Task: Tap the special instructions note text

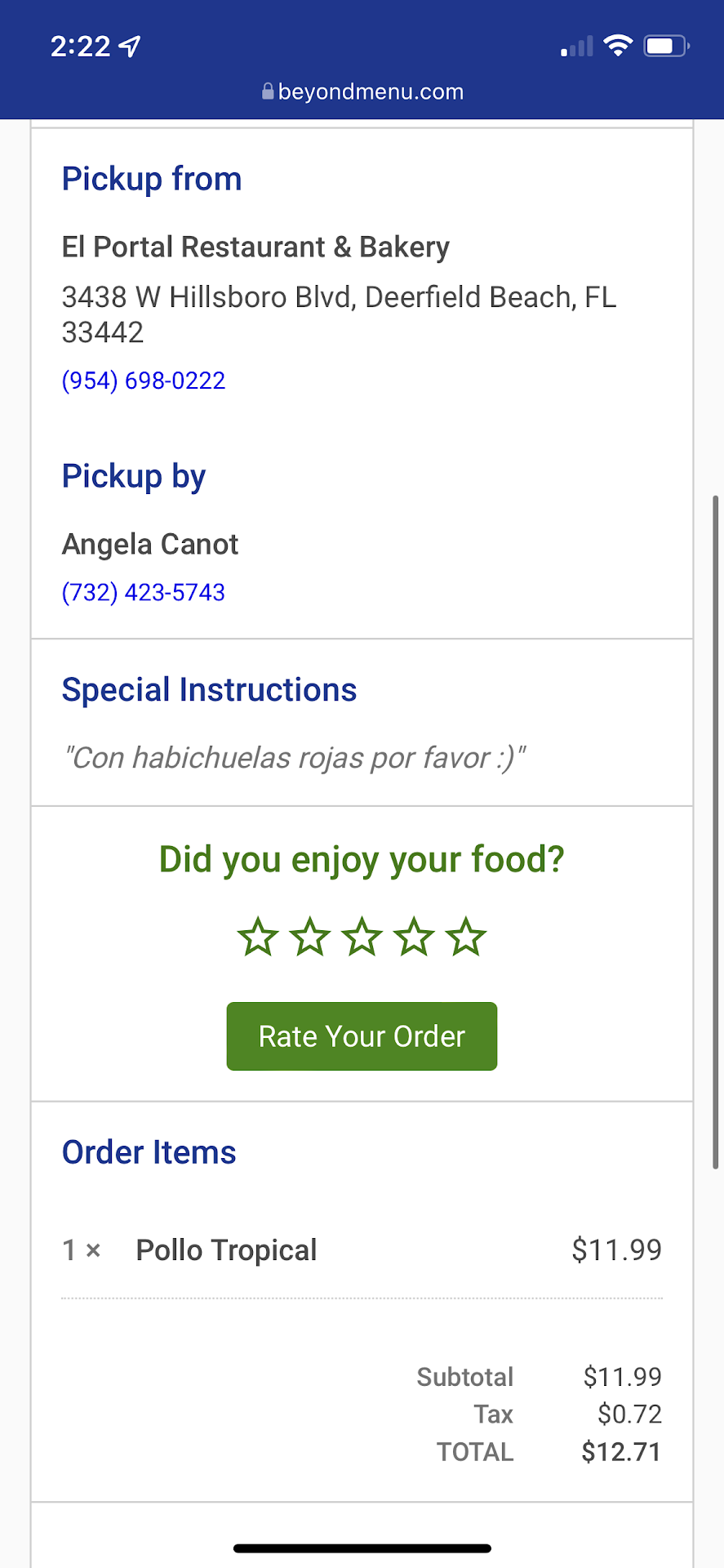Action: coord(295,758)
